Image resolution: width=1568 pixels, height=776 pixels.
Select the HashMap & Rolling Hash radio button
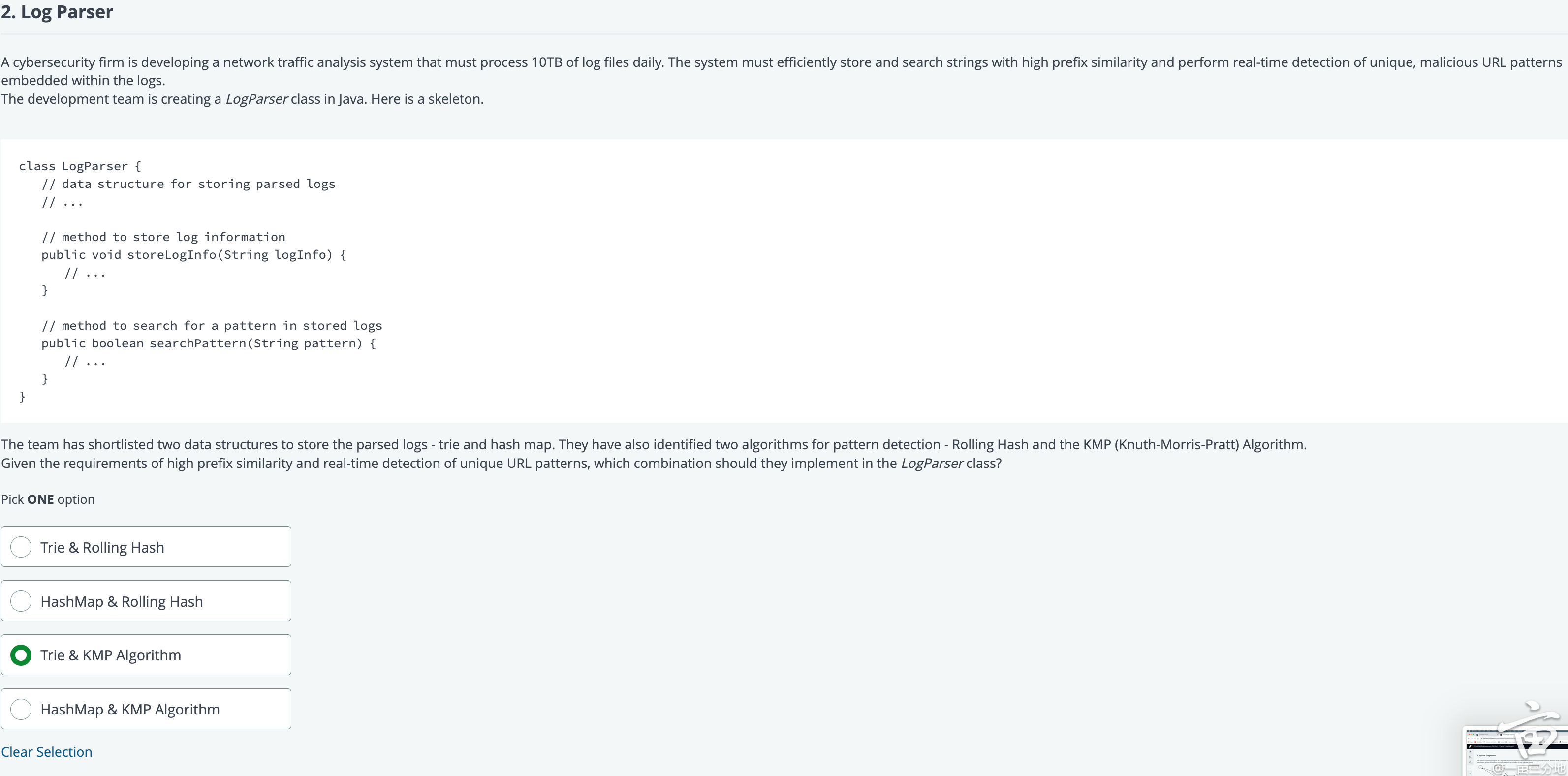coord(21,601)
